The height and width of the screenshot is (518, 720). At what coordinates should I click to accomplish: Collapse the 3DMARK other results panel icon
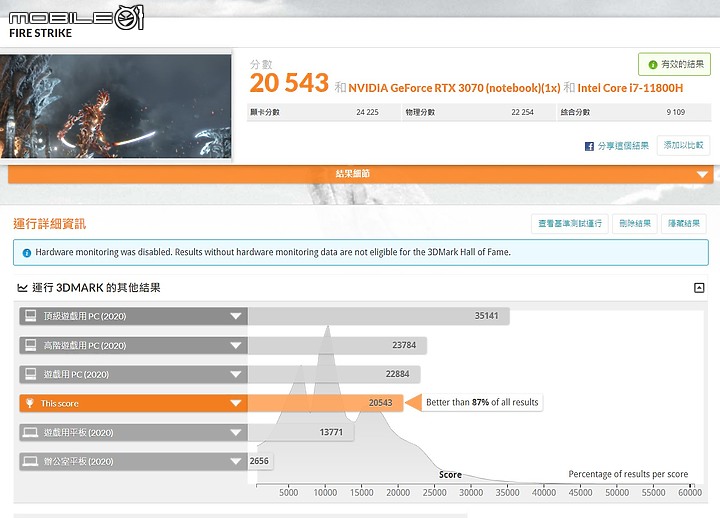[699, 288]
